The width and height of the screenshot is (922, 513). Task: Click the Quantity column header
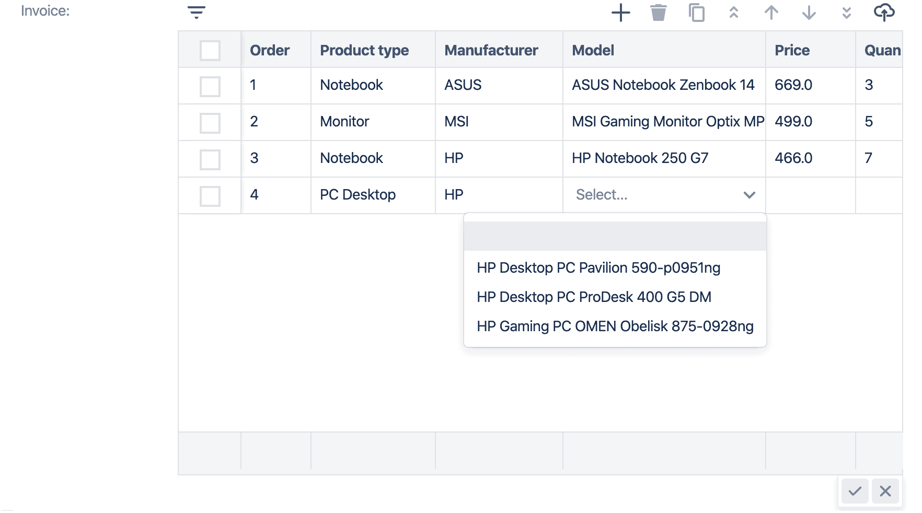(x=880, y=50)
